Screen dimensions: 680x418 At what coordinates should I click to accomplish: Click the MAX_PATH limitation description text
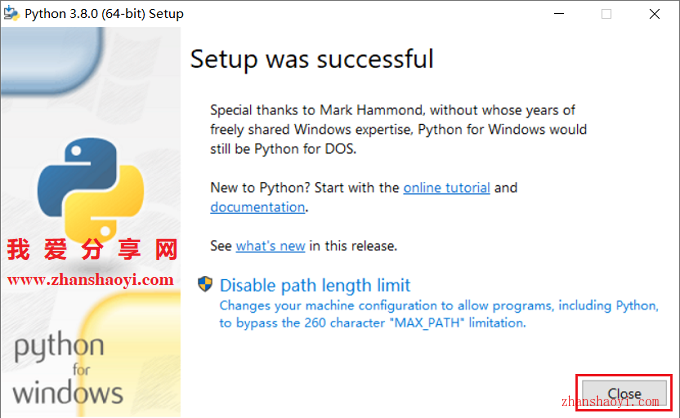point(439,314)
